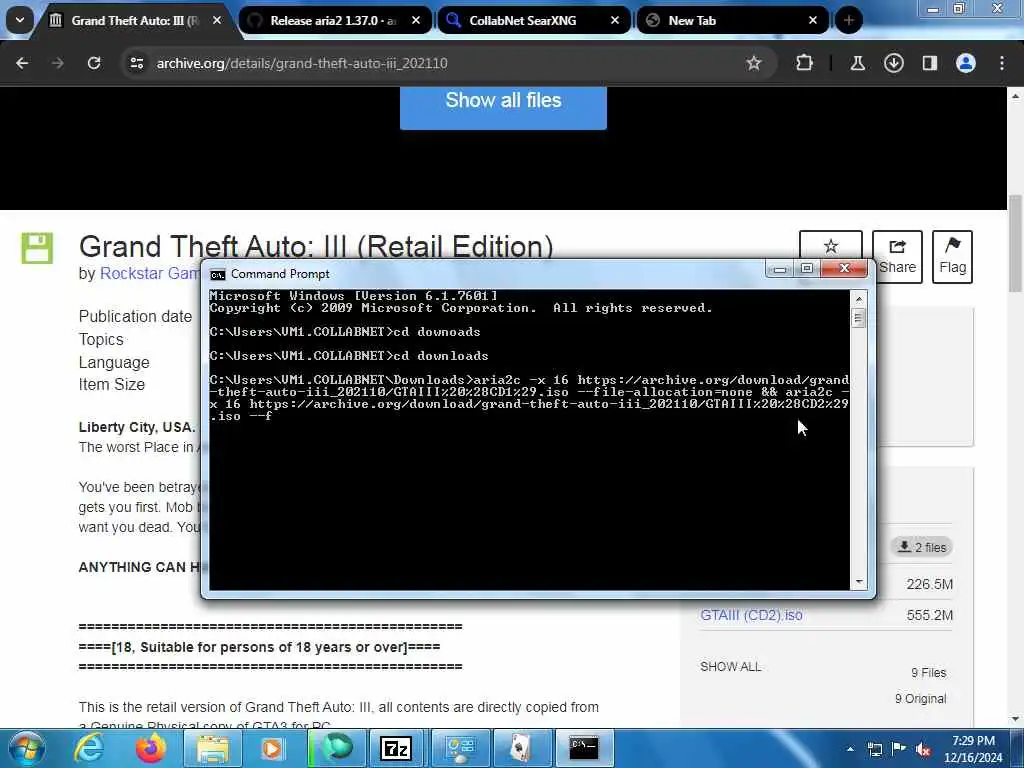Image resolution: width=1024 pixels, height=768 pixels.
Task: Click the browser page vertical scrollbar thumb
Action: pos(1015,244)
